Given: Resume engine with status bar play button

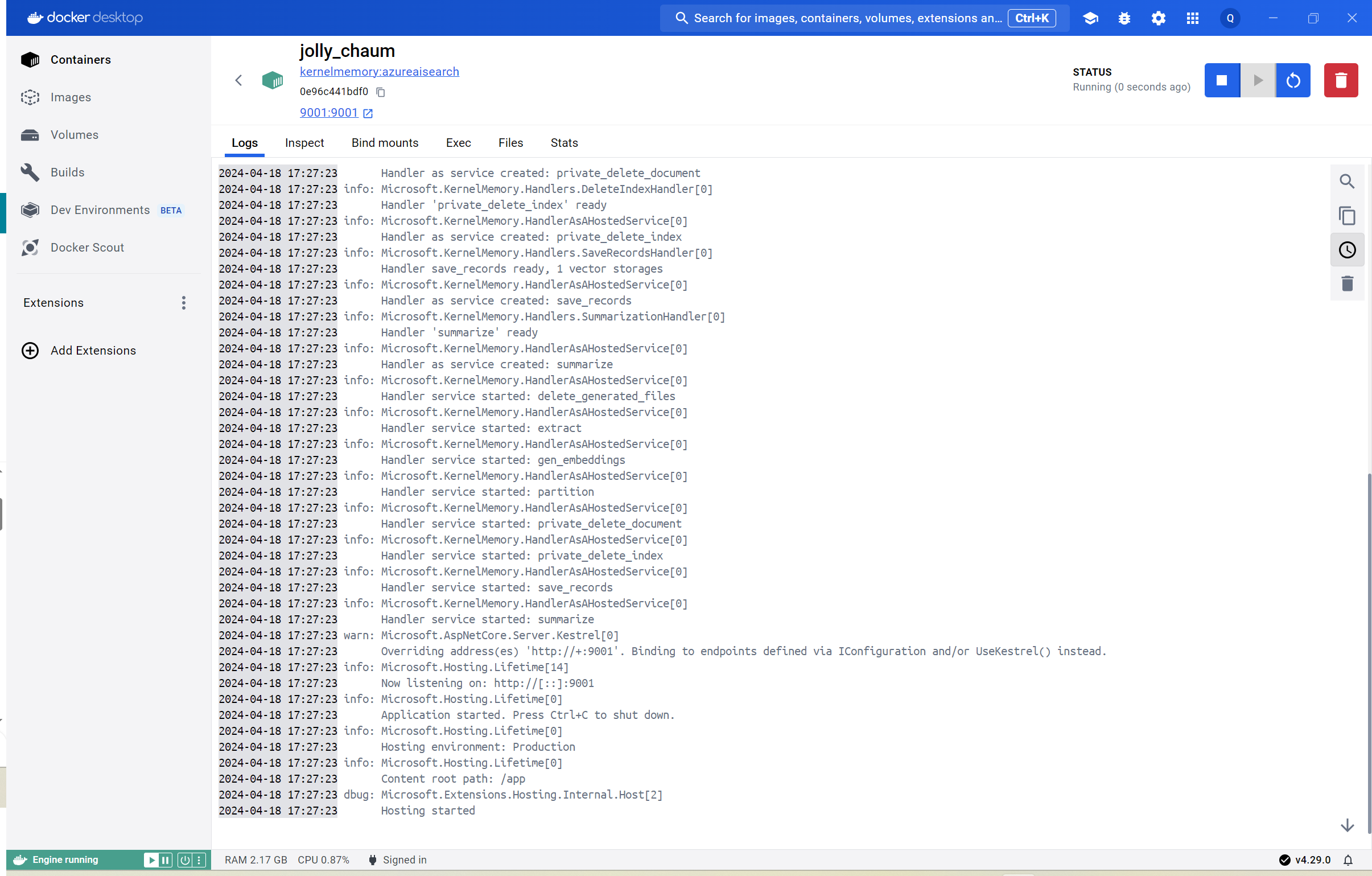Looking at the screenshot, I should tap(151, 860).
